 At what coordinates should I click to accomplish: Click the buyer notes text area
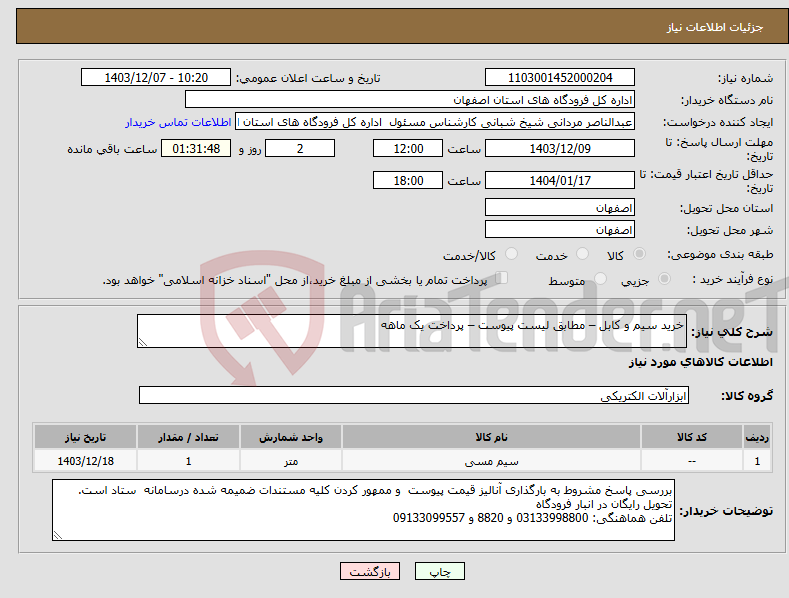coord(363,510)
